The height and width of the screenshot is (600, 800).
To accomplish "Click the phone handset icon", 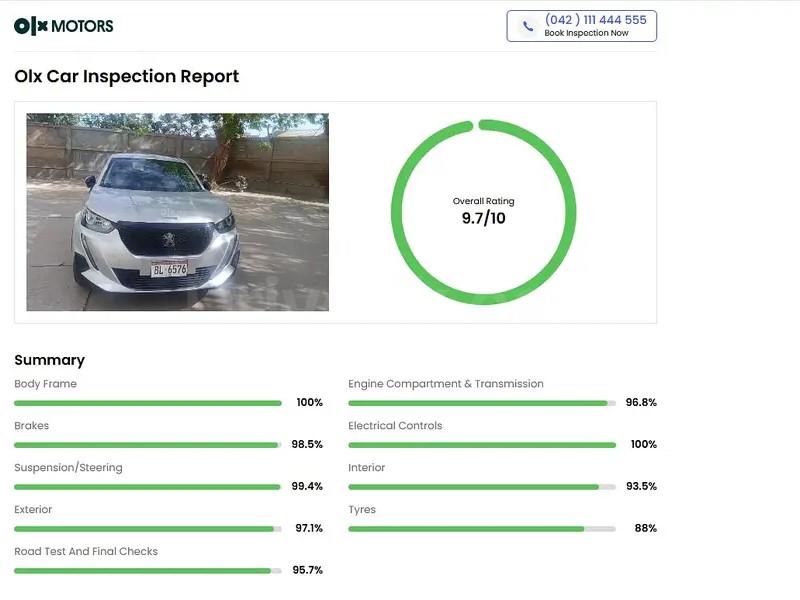I will click(x=527, y=25).
